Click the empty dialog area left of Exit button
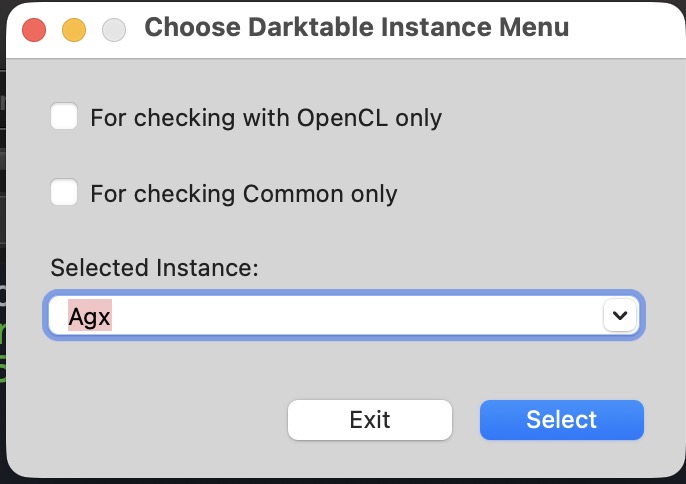This screenshot has height=484, width=686. [x=160, y=420]
